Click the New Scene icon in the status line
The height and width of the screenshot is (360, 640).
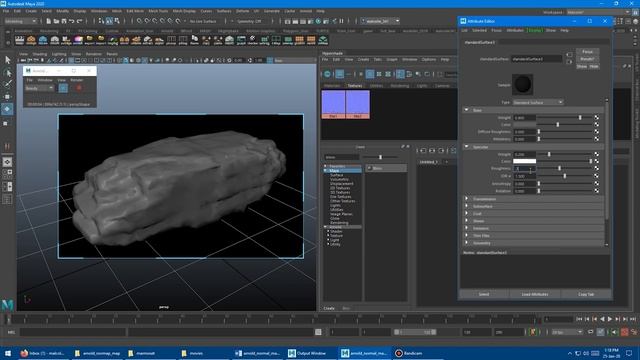click(x=48, y=21)
